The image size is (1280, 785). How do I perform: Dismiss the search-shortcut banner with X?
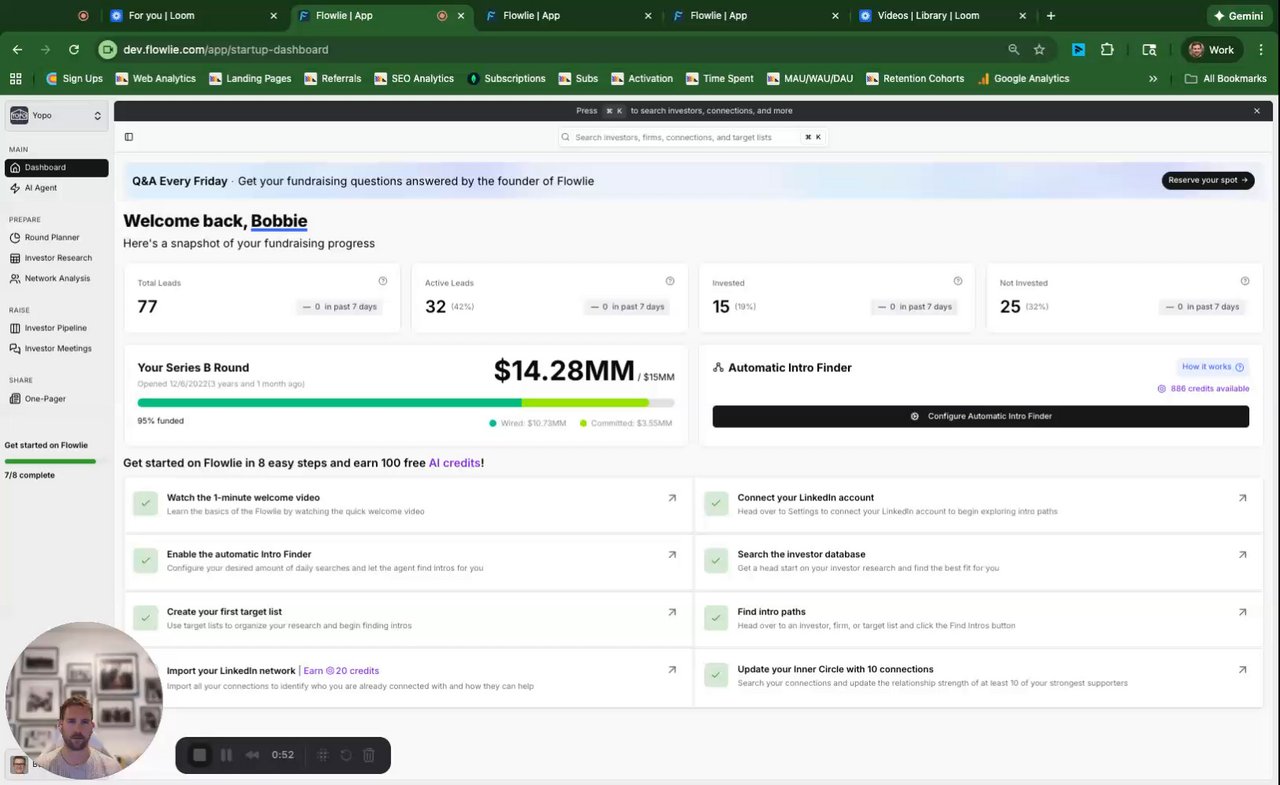[x=1257, y=111]
